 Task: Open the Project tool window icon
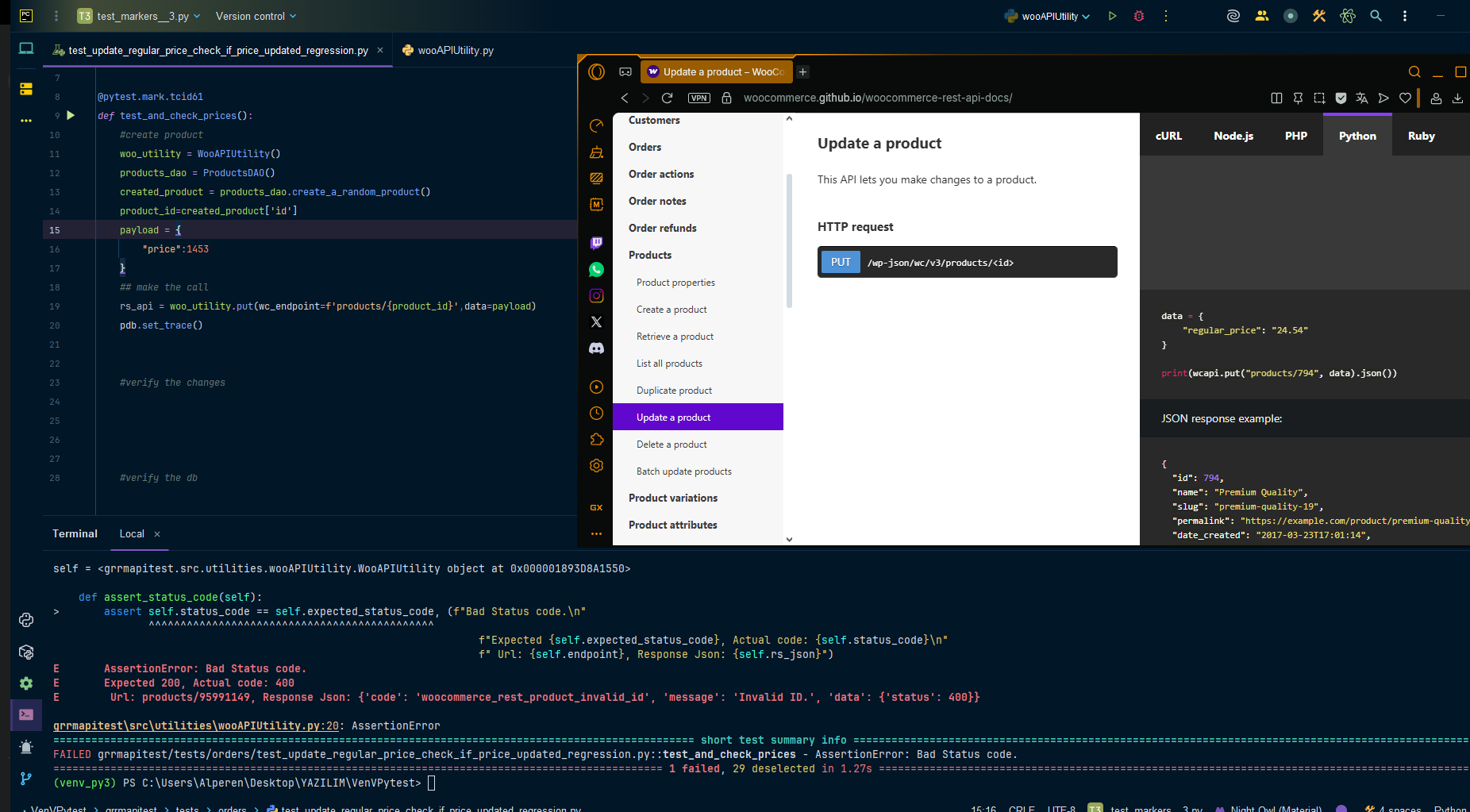[26, 49]
